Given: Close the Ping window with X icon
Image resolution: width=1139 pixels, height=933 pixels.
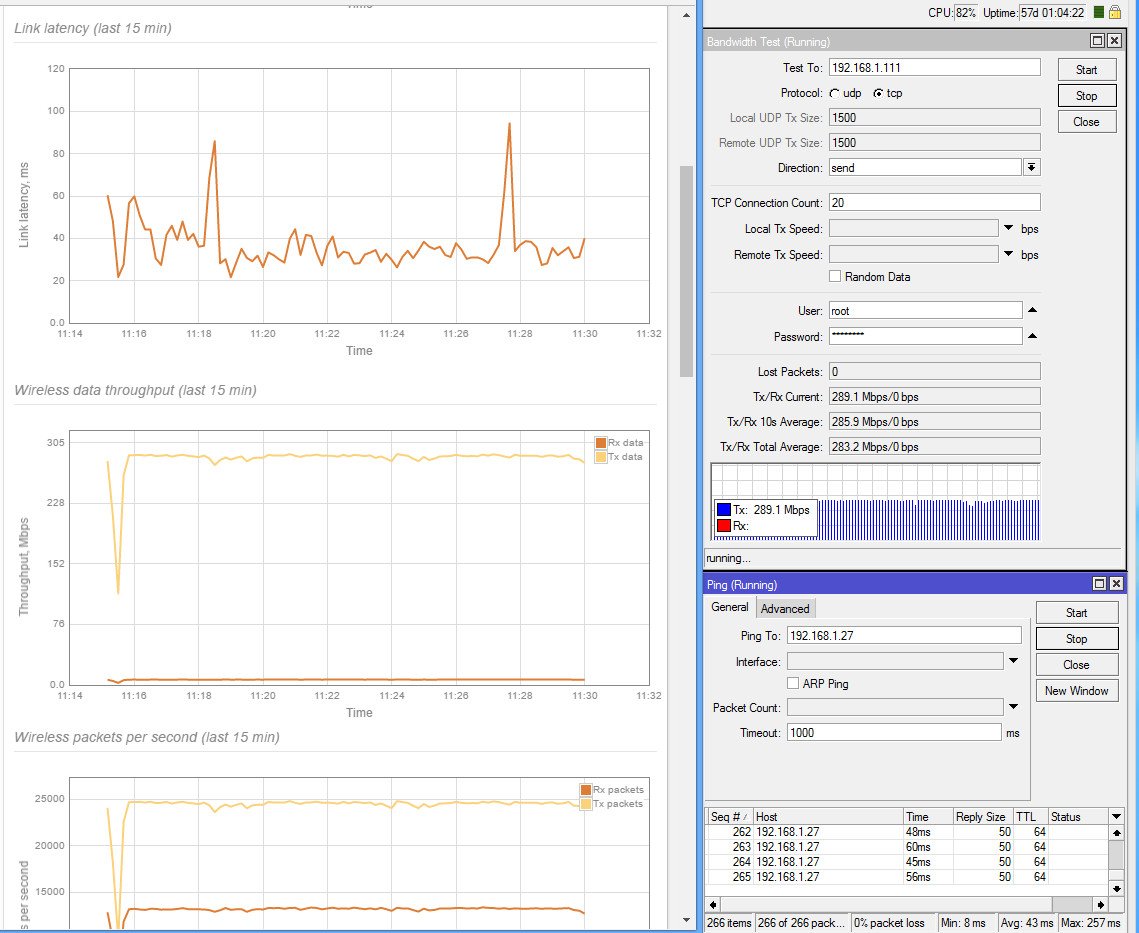Looking at the screenshot, I should point(1116,583).
